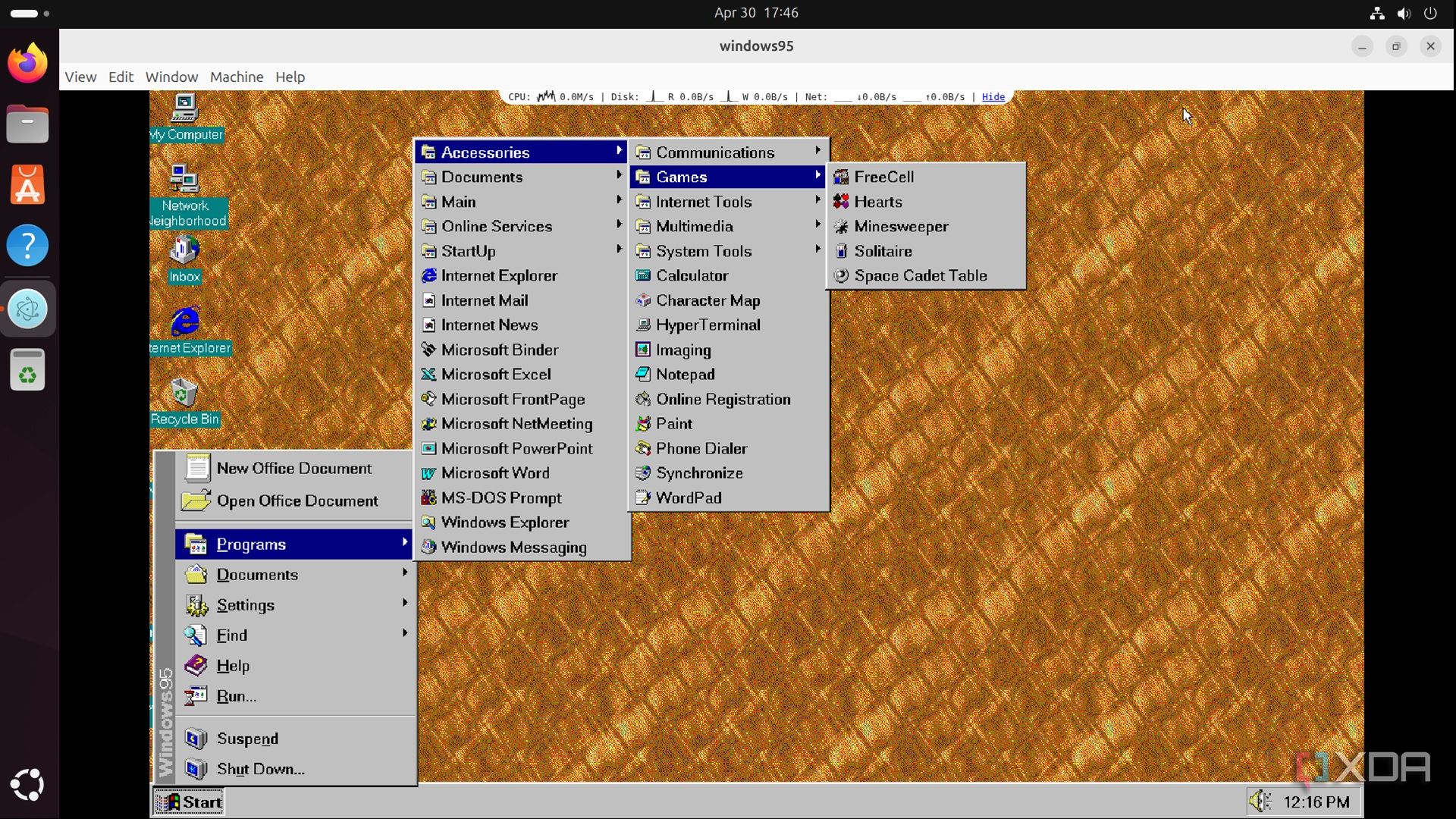This screenshot has width=1456, height=819.
Task: Open New Office Document
Action: [x=295, y=469]
